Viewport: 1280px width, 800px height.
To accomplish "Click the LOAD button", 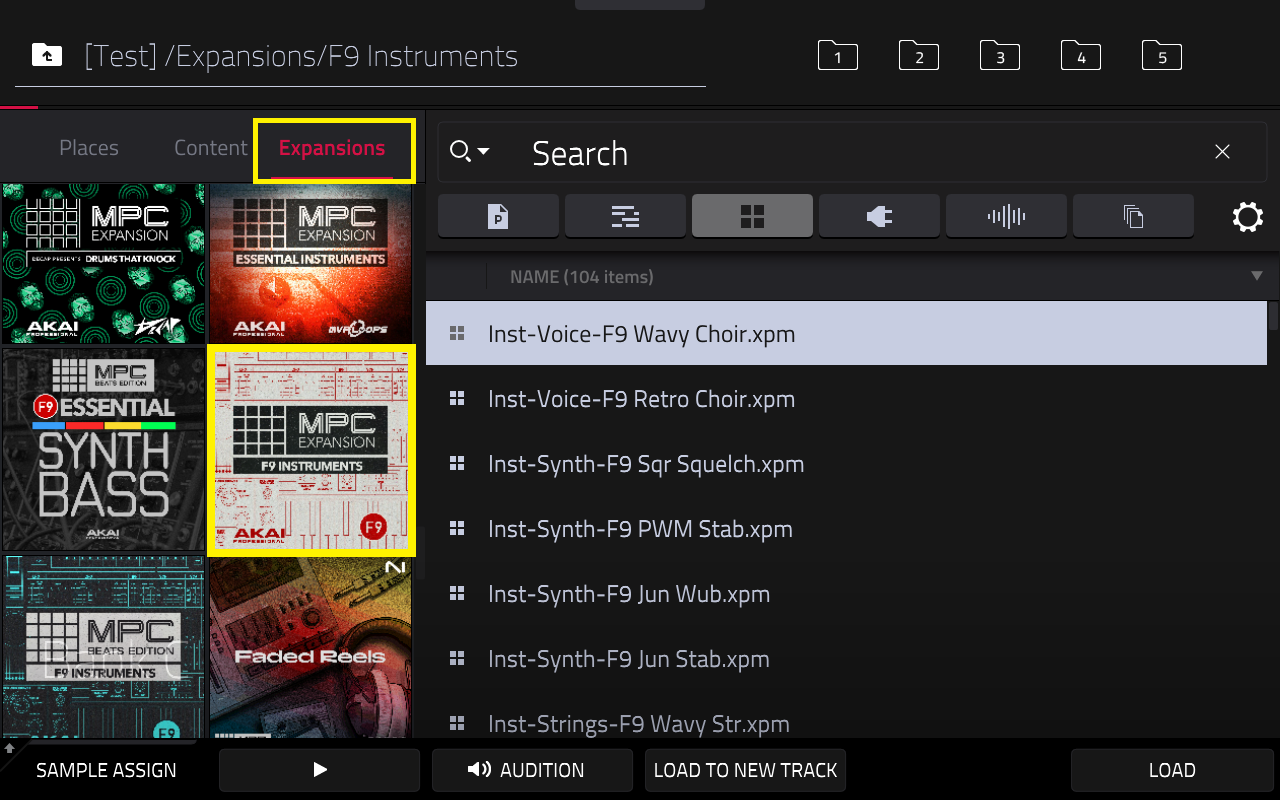I will pos(1171,770).
